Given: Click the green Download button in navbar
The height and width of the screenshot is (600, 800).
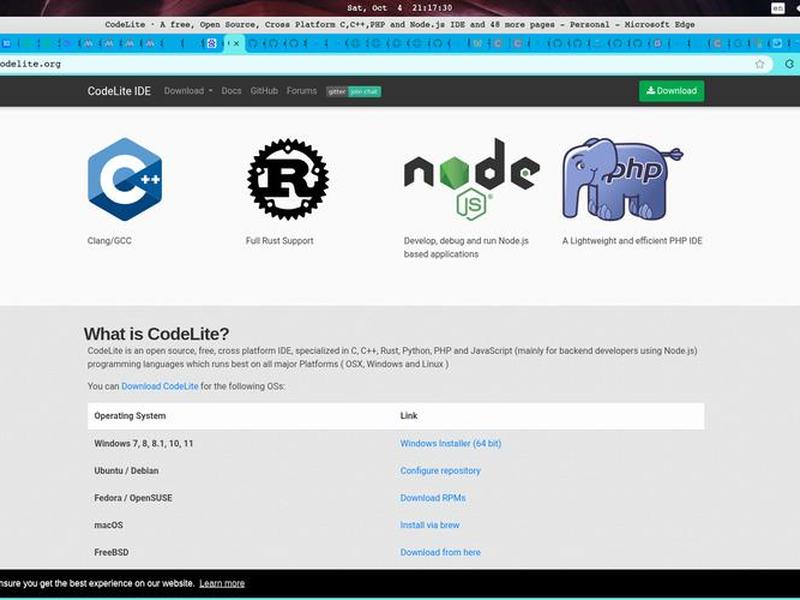Looking at the screenshot, I should 671,91.
